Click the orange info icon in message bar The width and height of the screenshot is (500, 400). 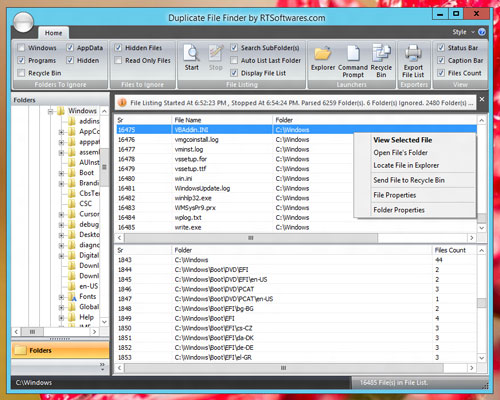[x=122, y=103]
